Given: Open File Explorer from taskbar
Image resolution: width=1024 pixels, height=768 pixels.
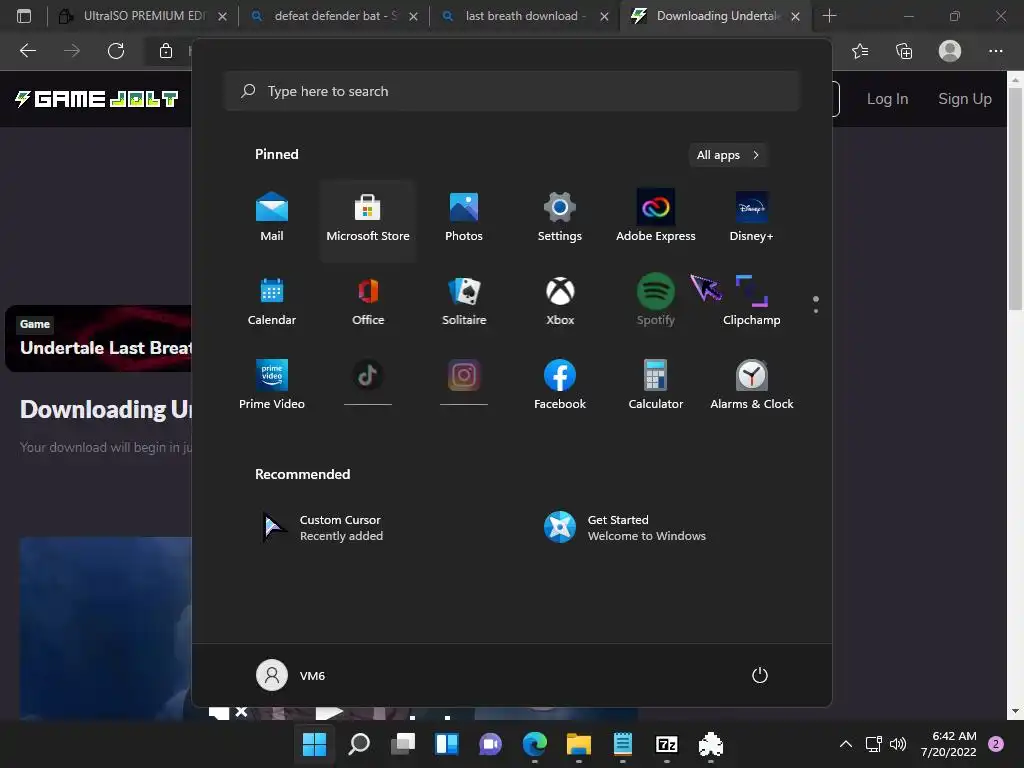Looking at the screenshot, I should 579,743.
